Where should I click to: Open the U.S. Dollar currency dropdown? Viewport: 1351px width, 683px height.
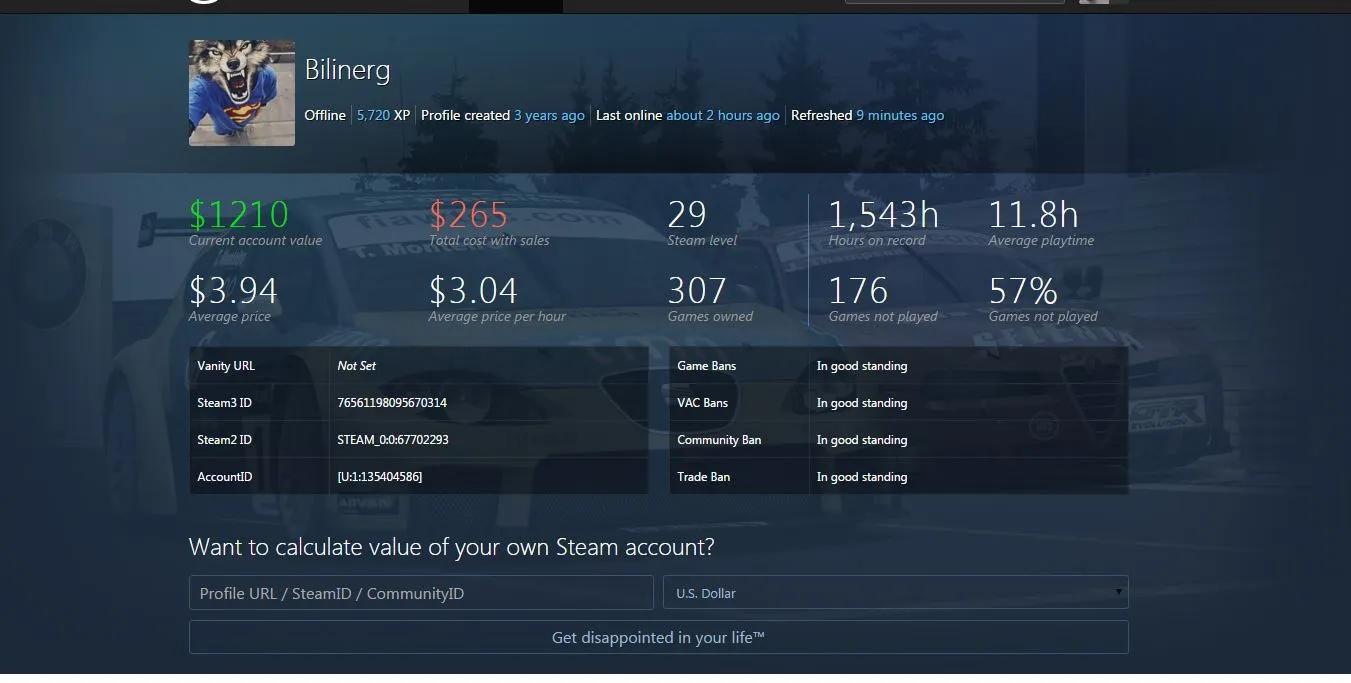coord(896,593)
